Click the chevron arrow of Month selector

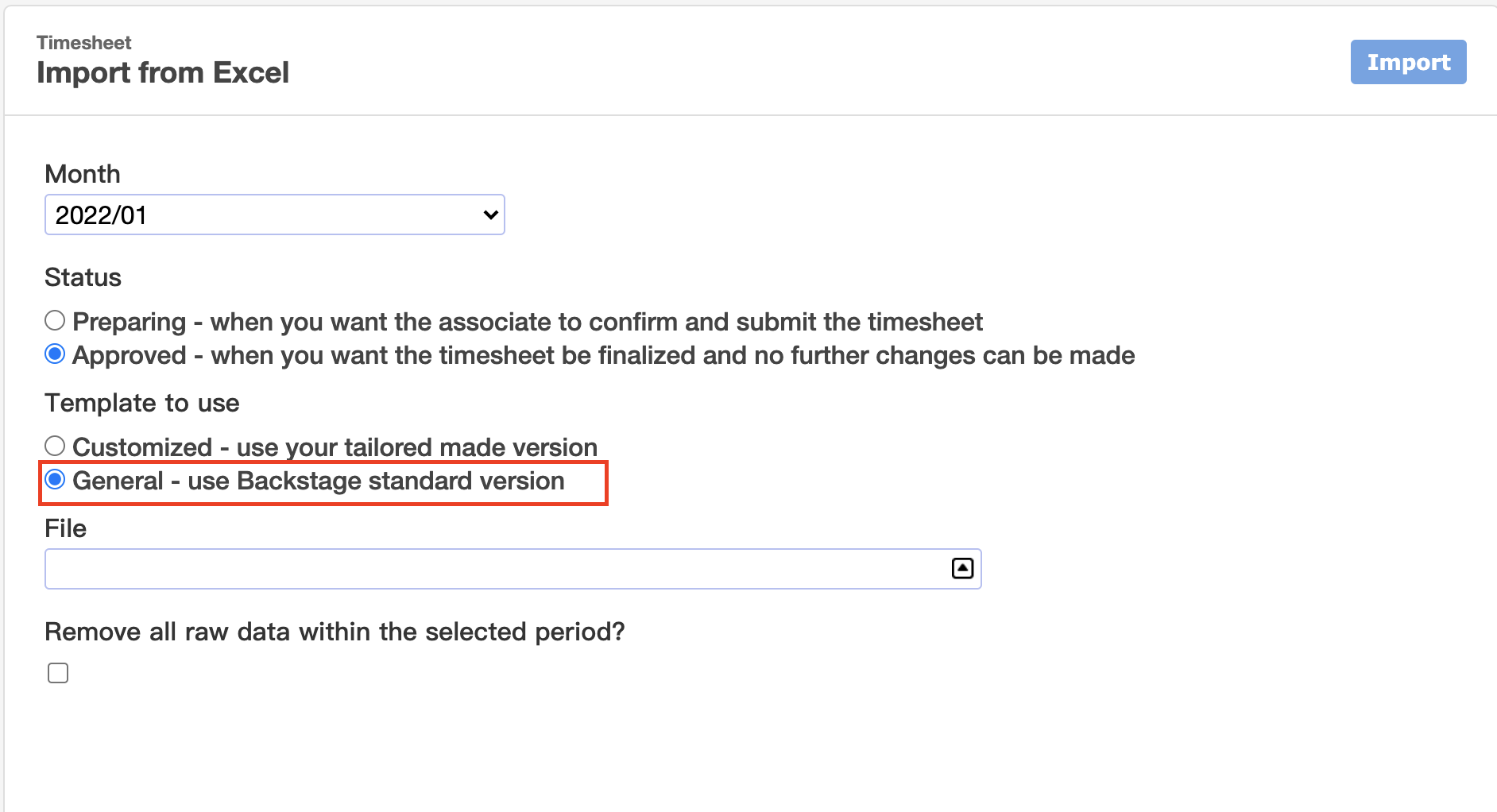click(490, 215)
